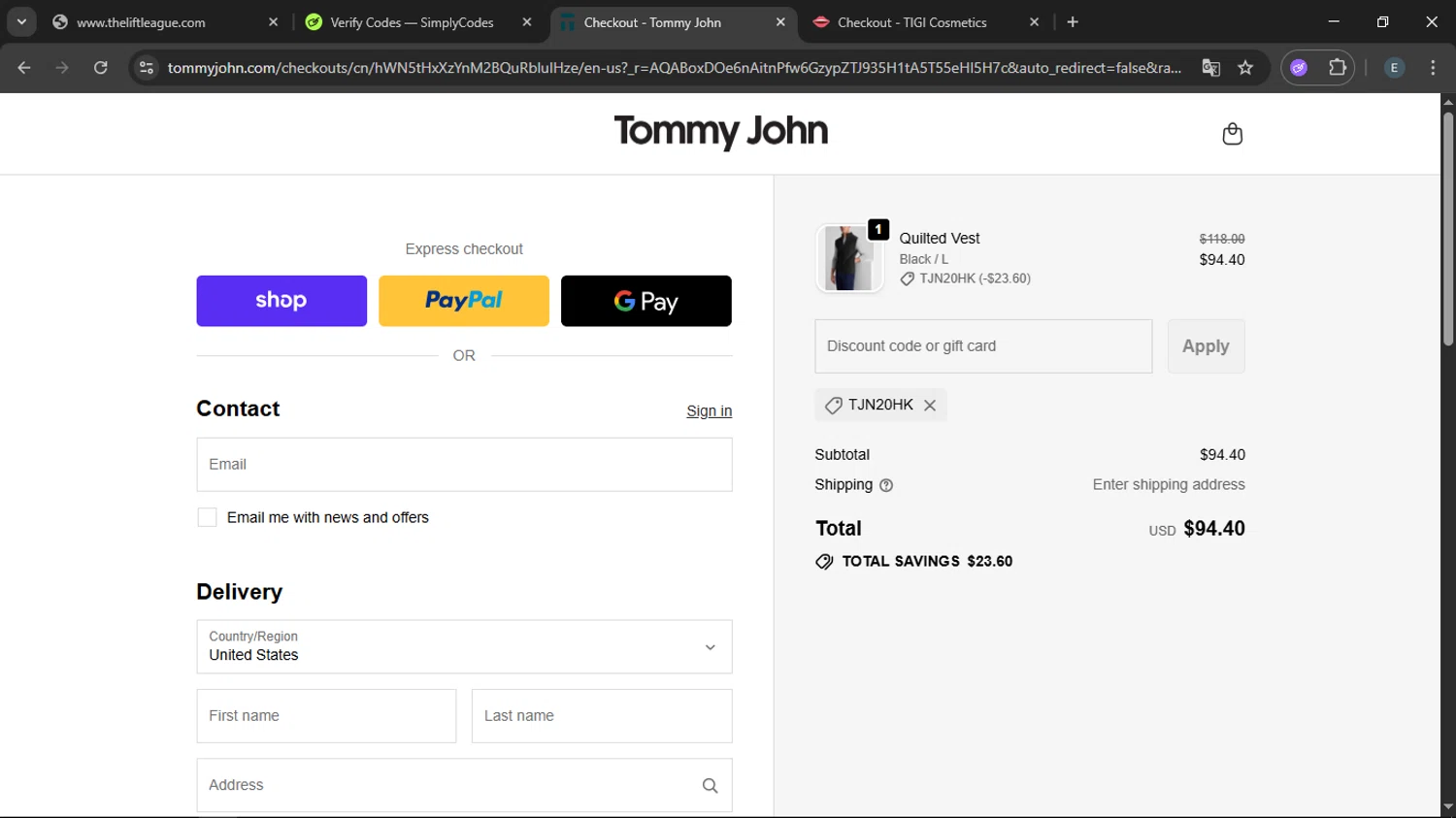The image size is (1456, 818).
Task: Click the First name field
Action: (326, 716)
